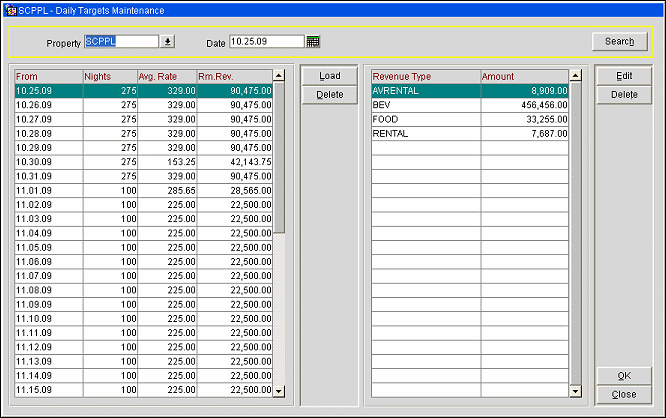Click the Search button
666x418 pixels.
tap(620, 41)
